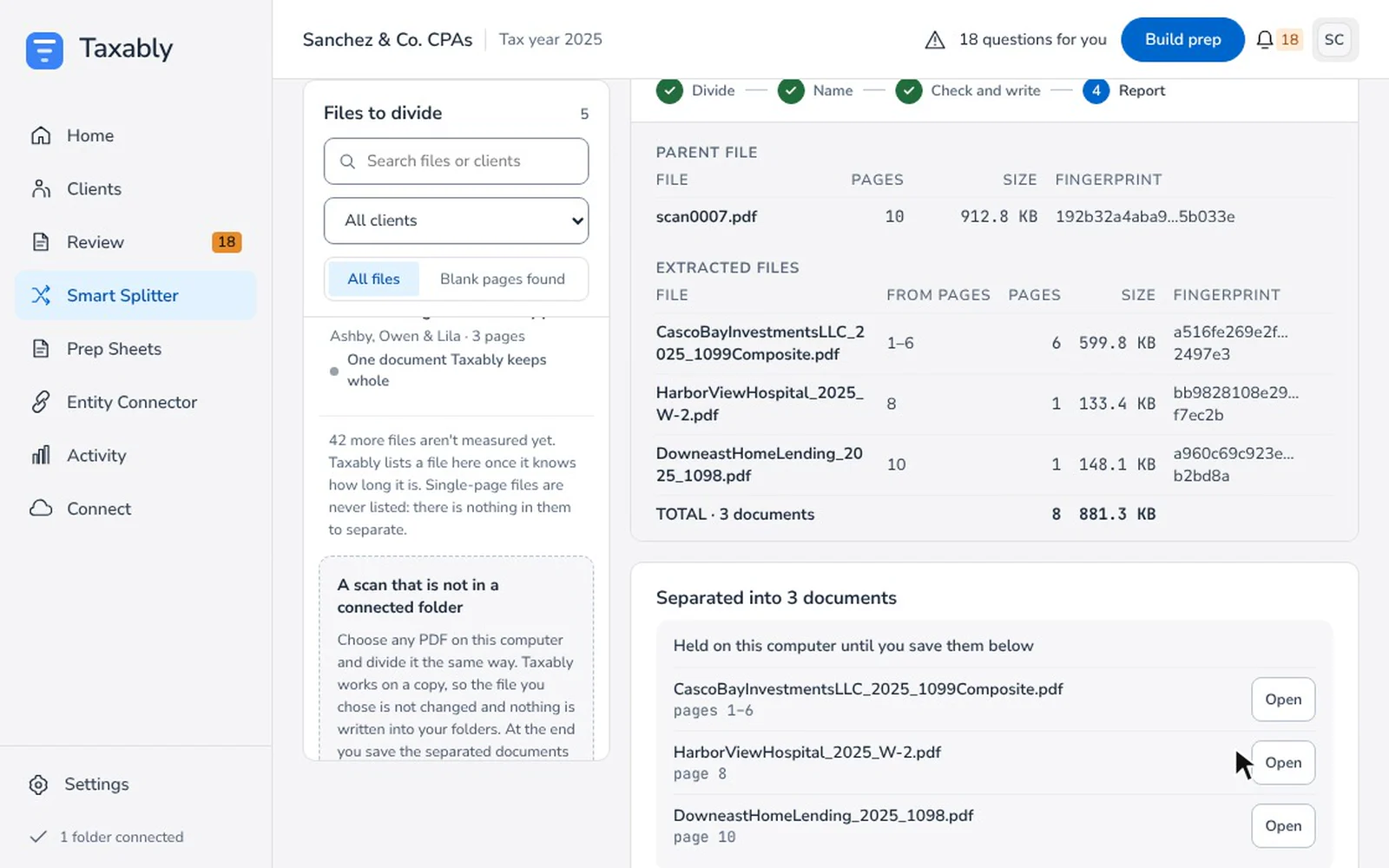Open DowneastHomeLending_2025_1098.pdf with its Open button
This screenshot has width=1389, height=868.
pos(1283,826)
